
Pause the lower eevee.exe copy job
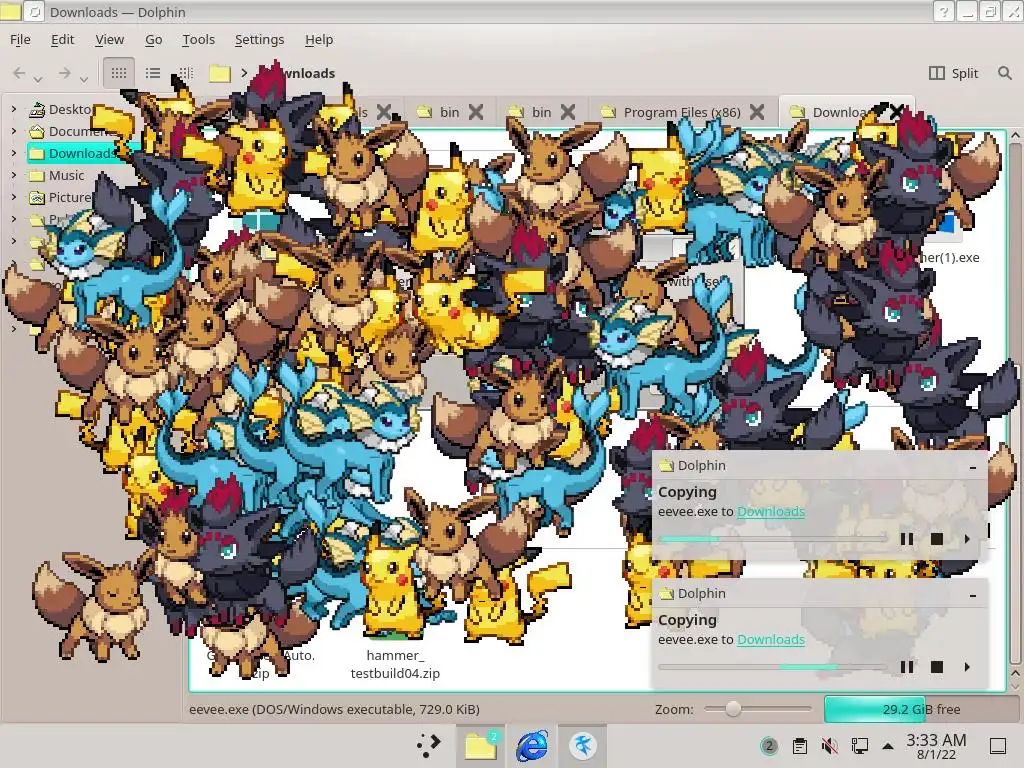click(906, 667)
